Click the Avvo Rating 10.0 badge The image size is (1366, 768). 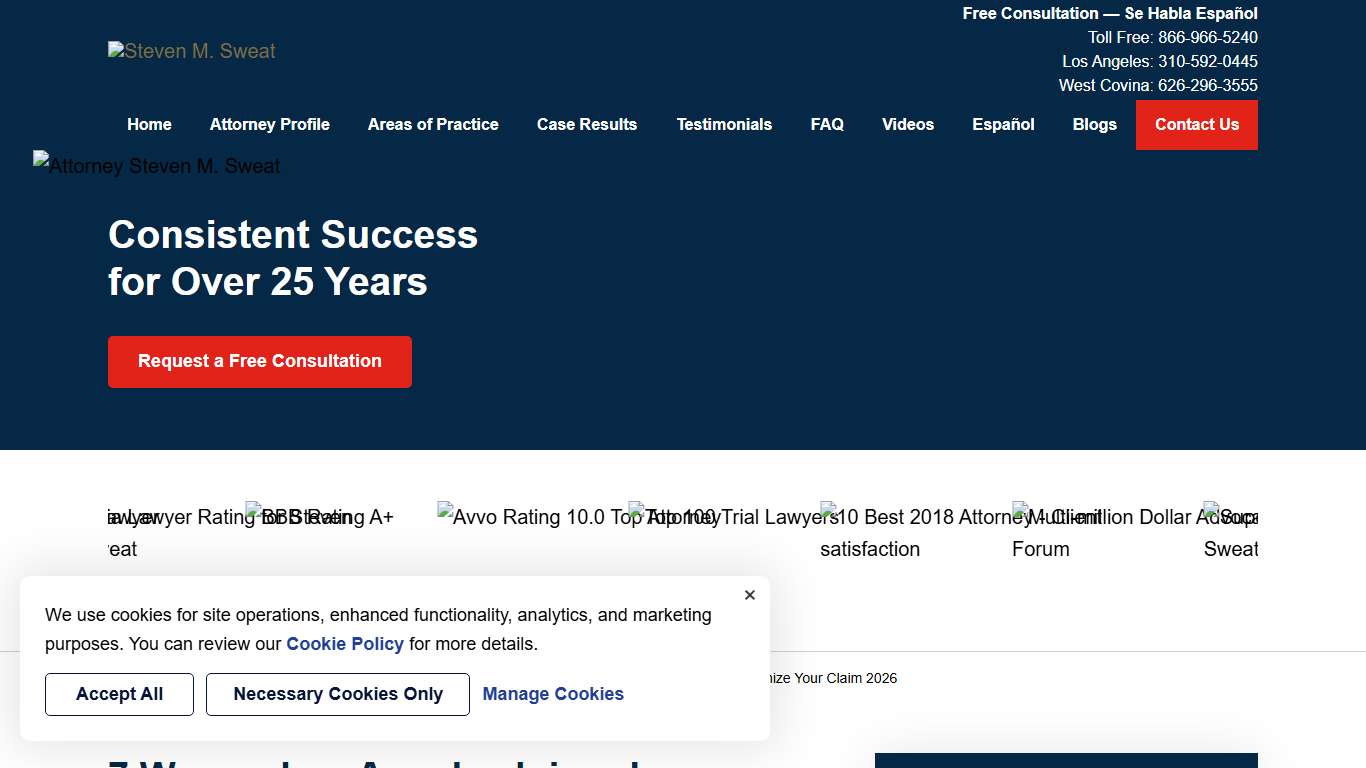point(530,517)
